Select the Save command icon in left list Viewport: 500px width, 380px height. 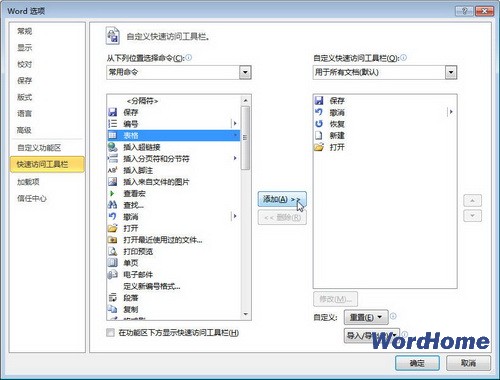click(x=113, y=112)
